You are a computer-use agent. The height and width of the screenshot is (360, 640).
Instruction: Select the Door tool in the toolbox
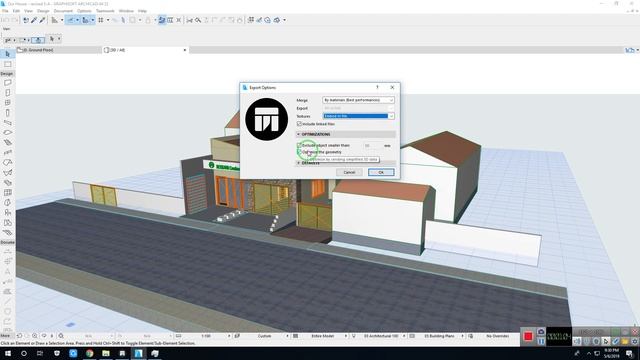pos(7,93)
